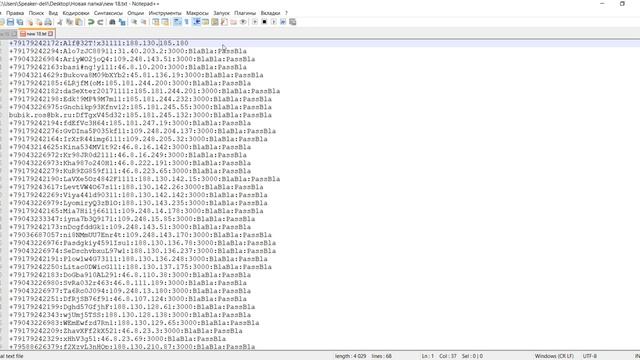Click the Close document toolbar icon
The image size is (640, 360).
(30, 22)
